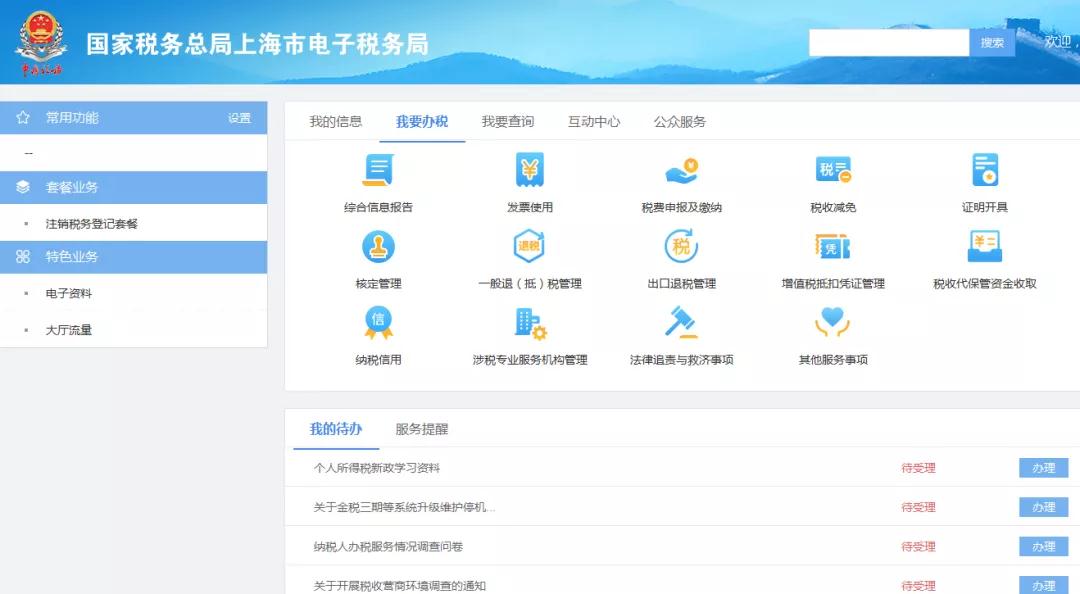1080x594 pixels.
Task: Click the 核定管理 stamp icon
Action: 378,247
